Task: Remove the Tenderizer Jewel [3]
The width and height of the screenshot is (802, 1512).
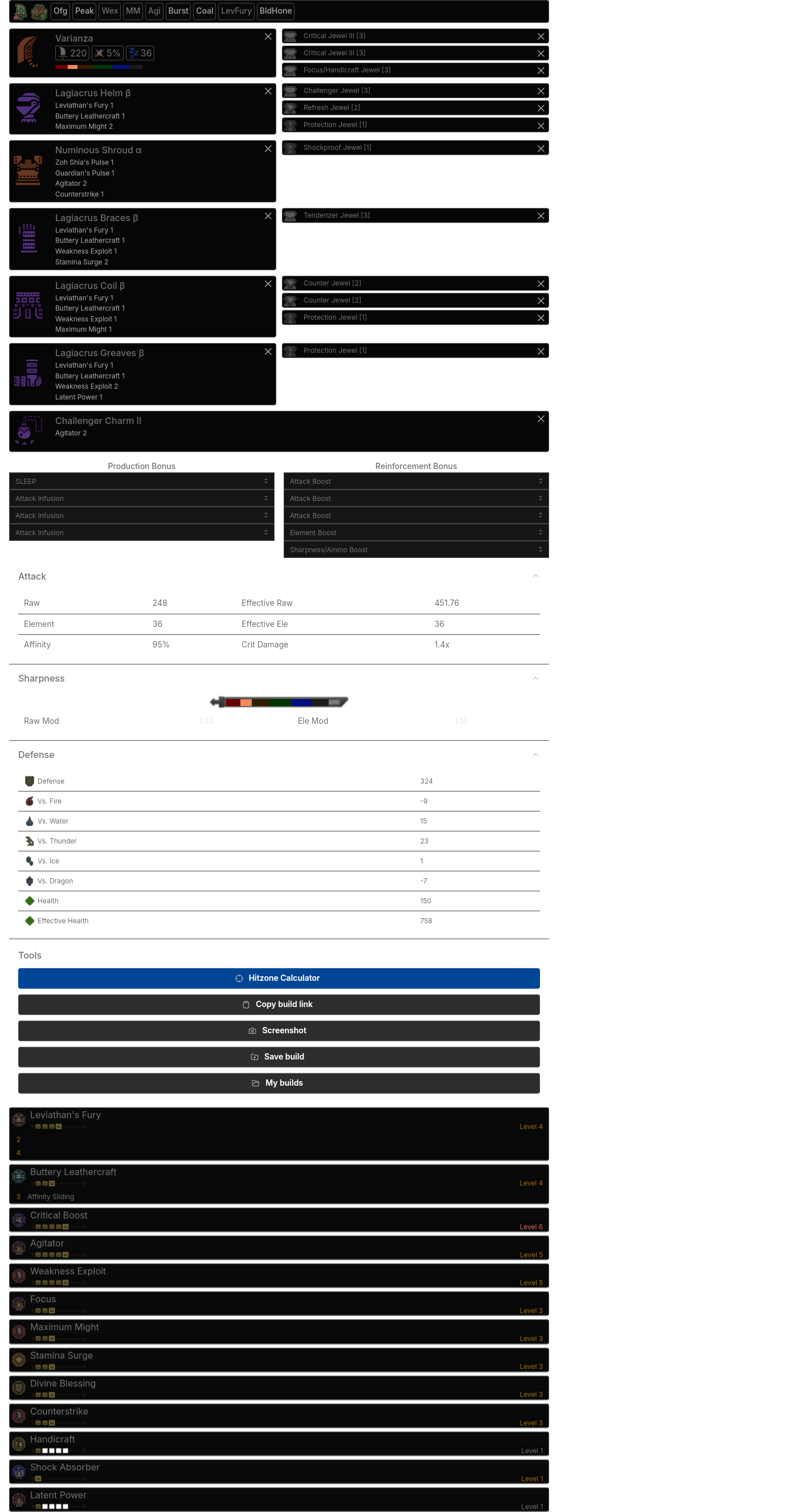Action: tap(541, 216)
